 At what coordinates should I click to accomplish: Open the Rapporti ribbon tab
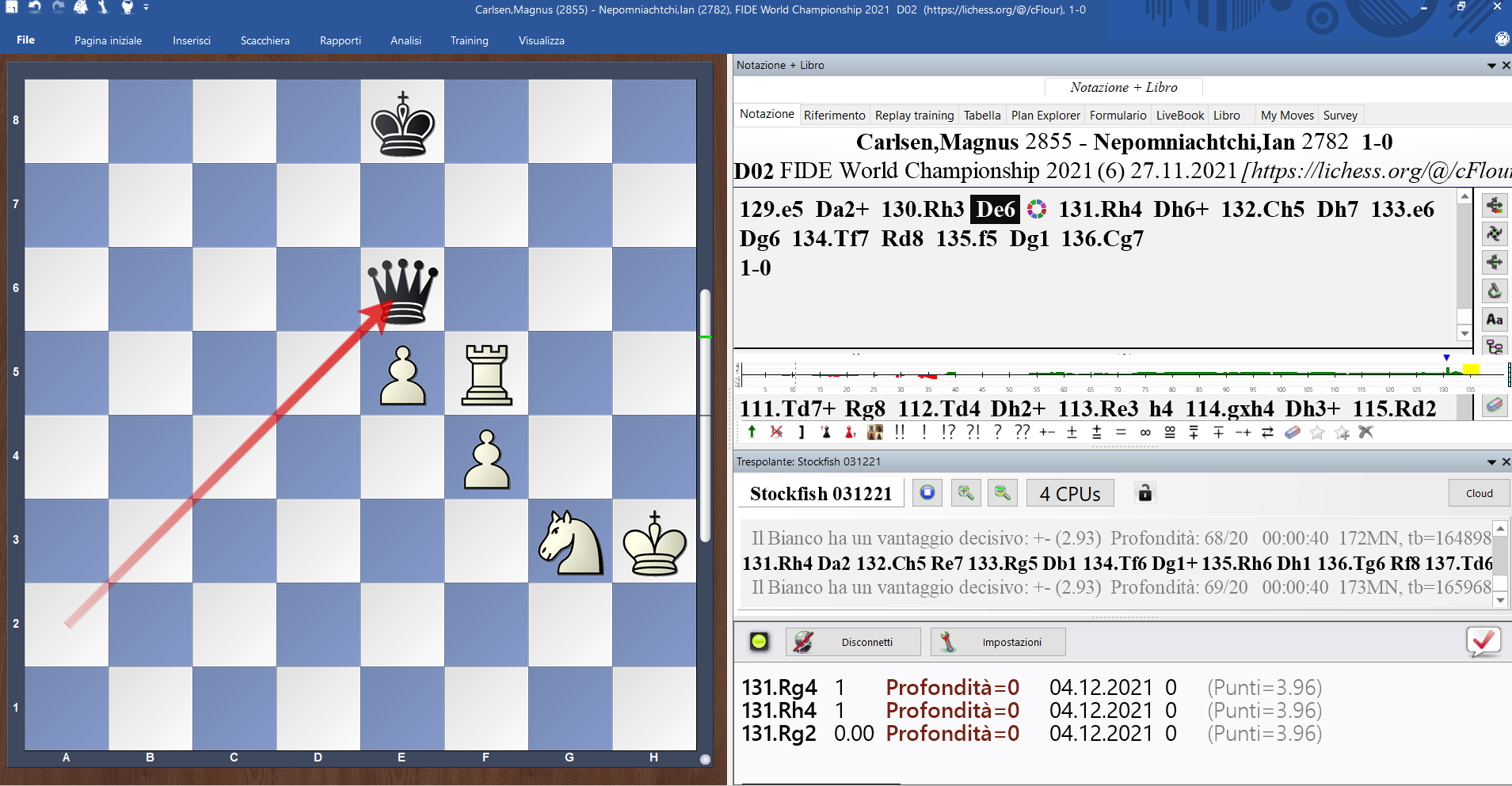(340, 40)
